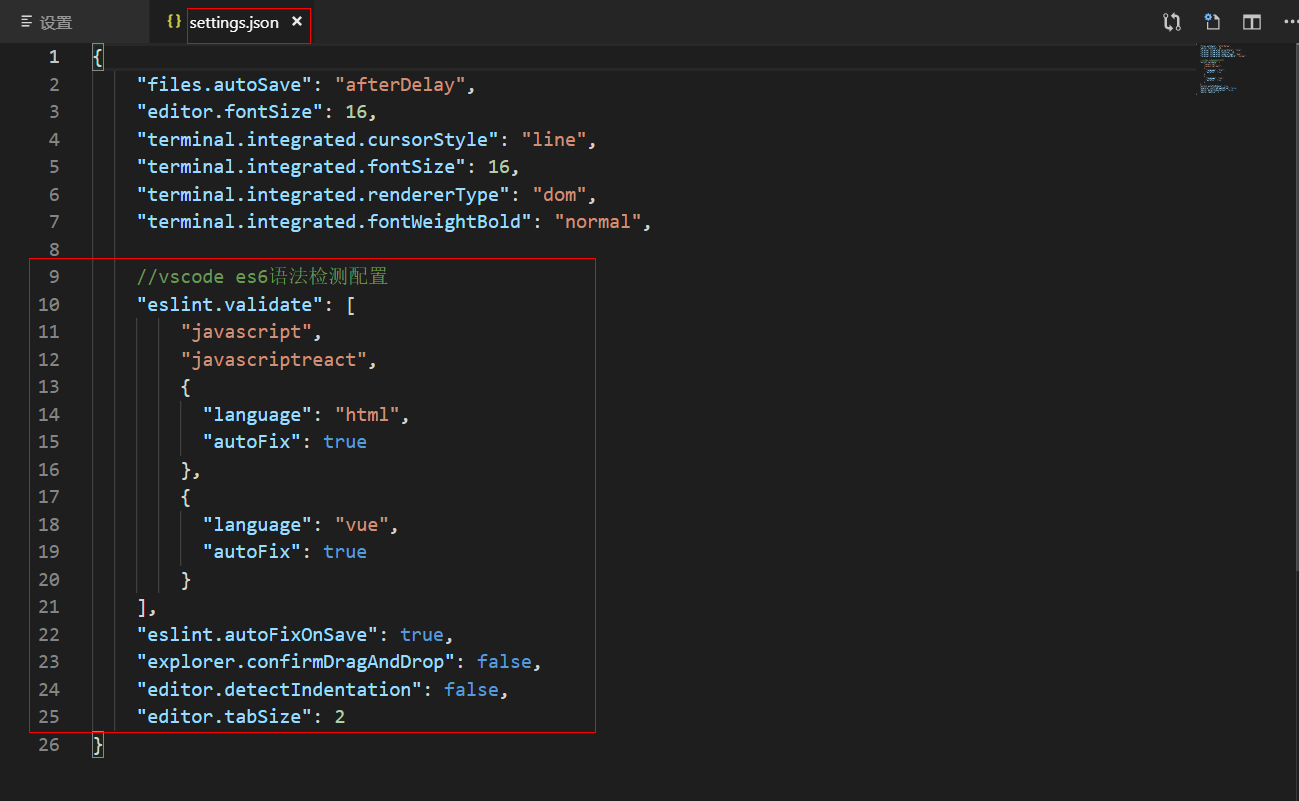Viewport: 1299px width, 801px height.
Task: Click the {} JSON icon on the tab
Action: (174, 20)
